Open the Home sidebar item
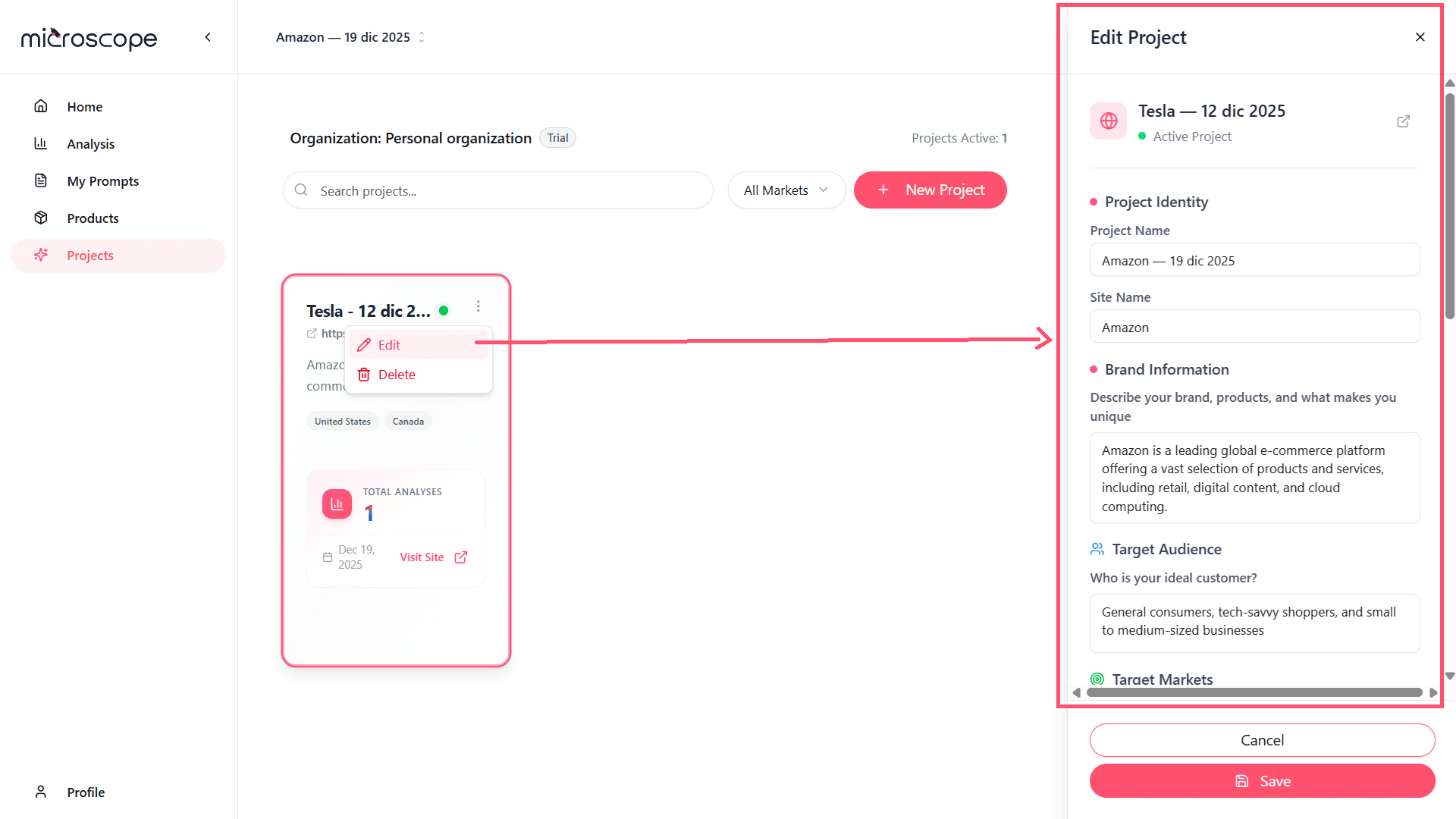The image size is (1456, 819). point(84,107)
